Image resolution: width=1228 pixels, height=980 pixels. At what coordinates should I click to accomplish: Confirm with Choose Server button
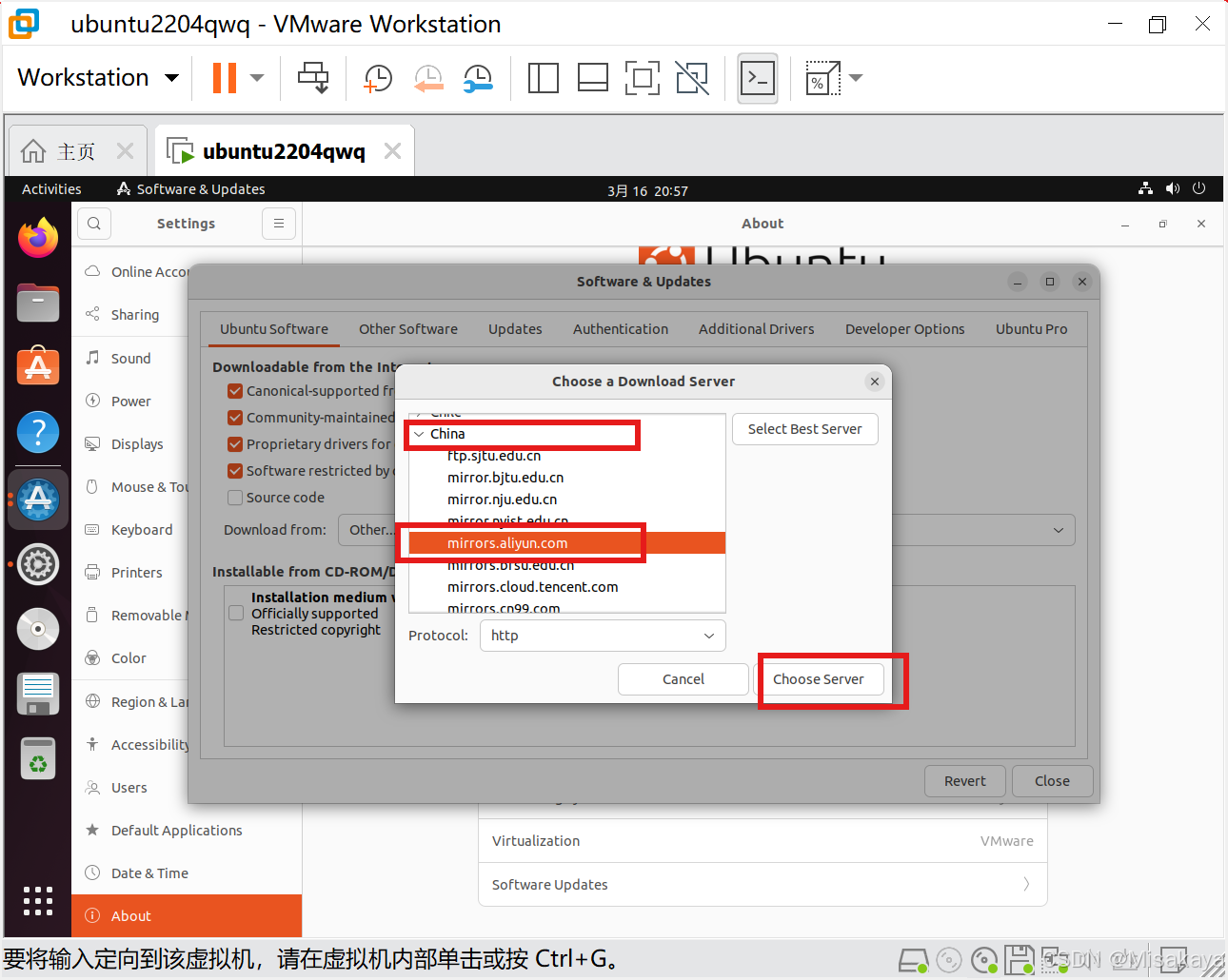click(x=819, y=679)
